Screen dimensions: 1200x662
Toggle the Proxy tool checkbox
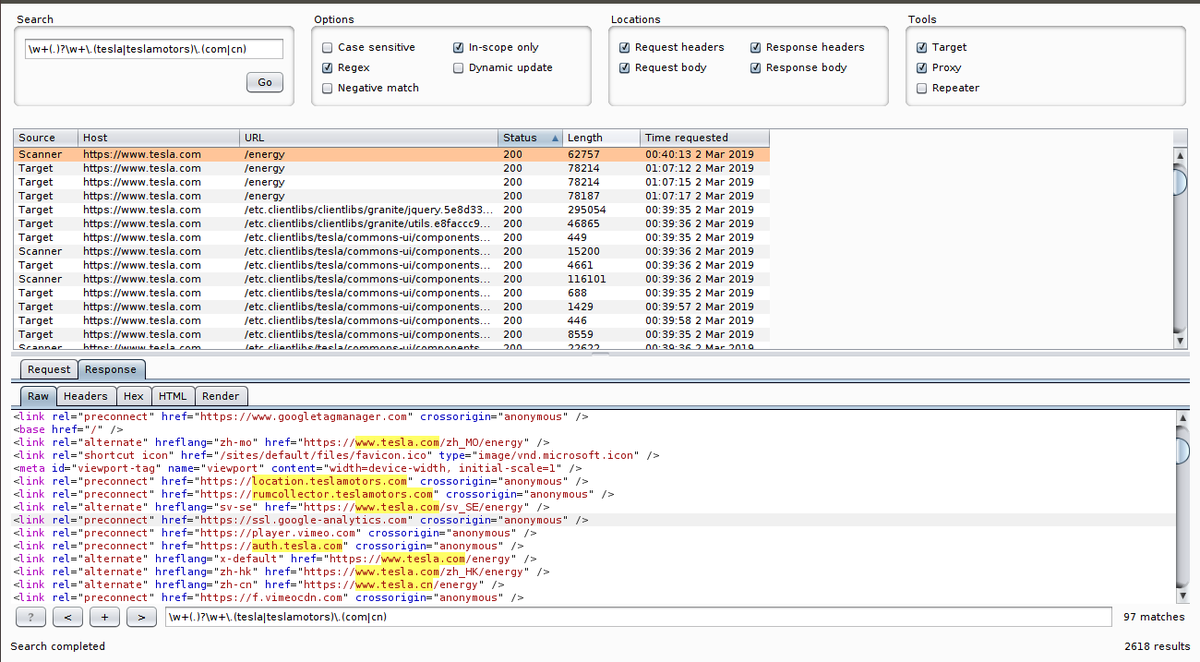pyautogui.click(x=921, y=68)
